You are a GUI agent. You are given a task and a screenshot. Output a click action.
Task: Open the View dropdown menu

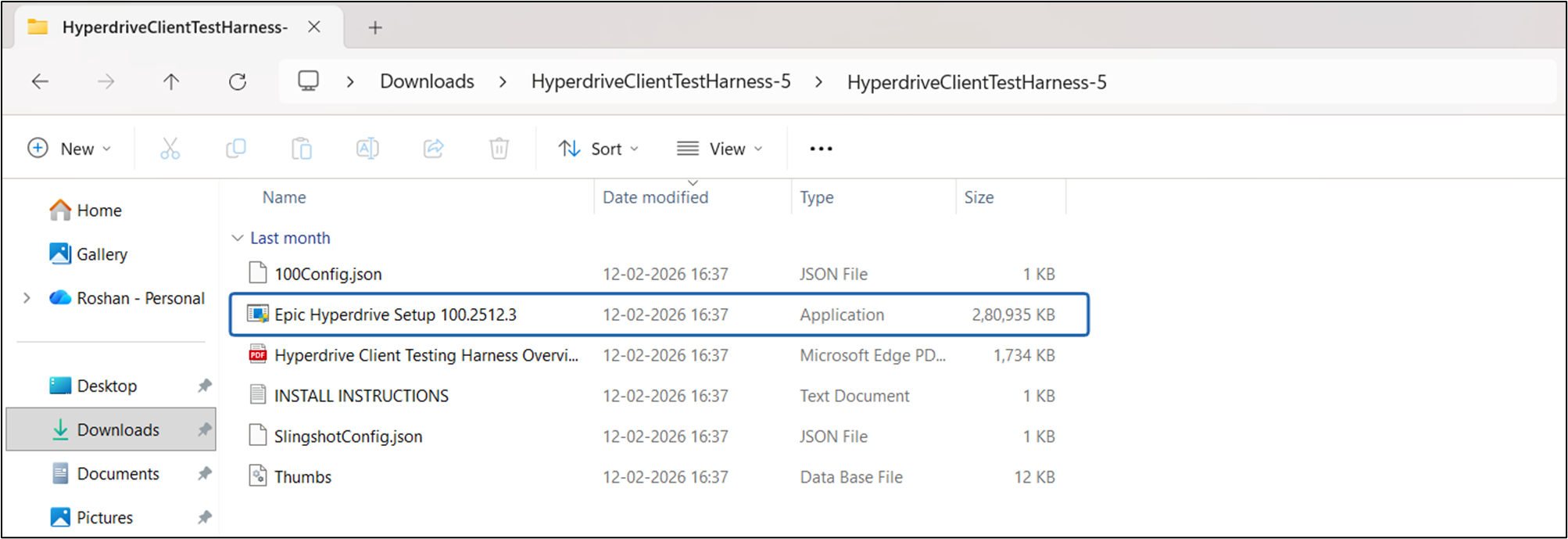point(720,149)
